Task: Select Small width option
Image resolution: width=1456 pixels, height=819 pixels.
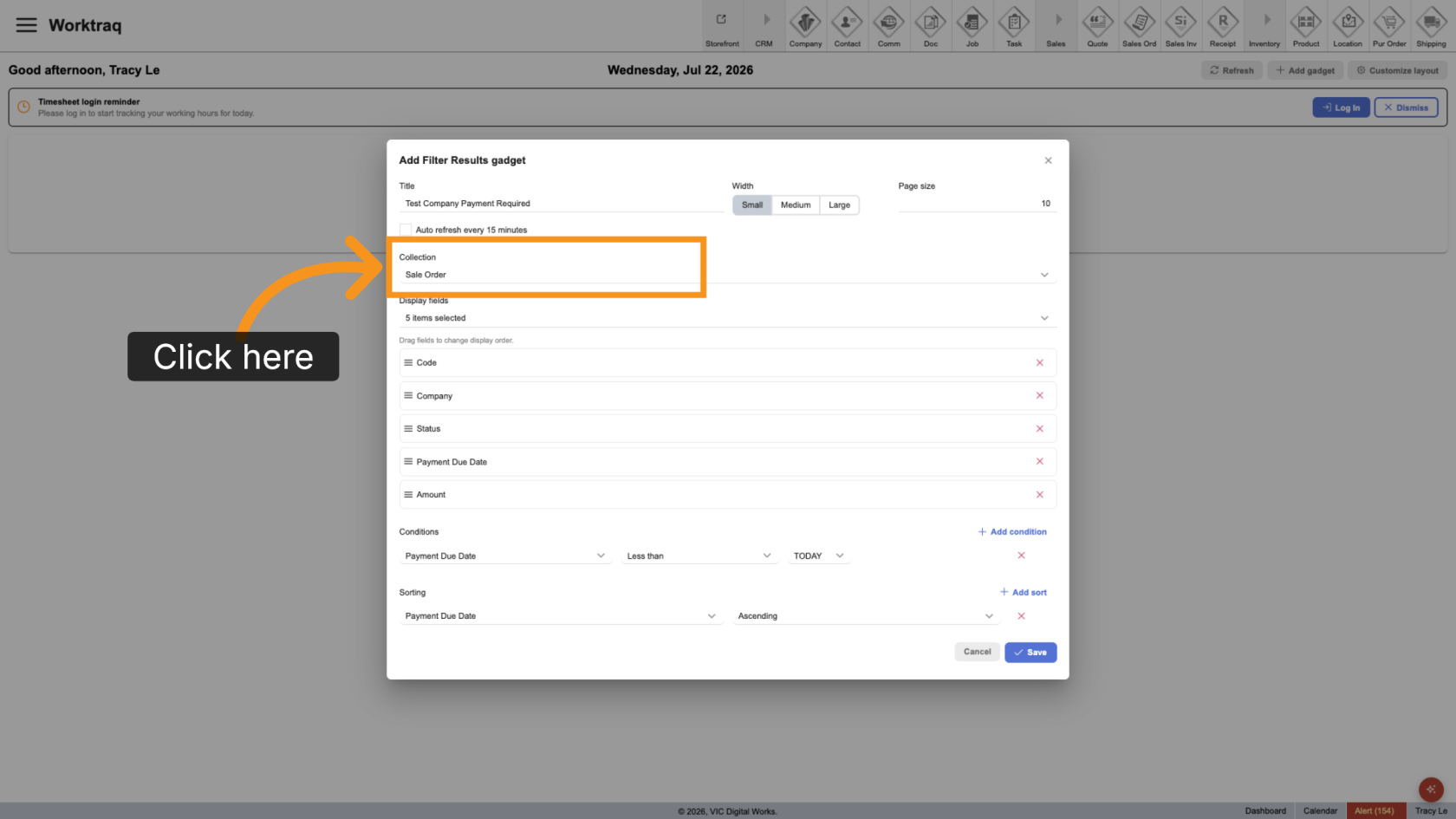Action: [x=752, y=205]
